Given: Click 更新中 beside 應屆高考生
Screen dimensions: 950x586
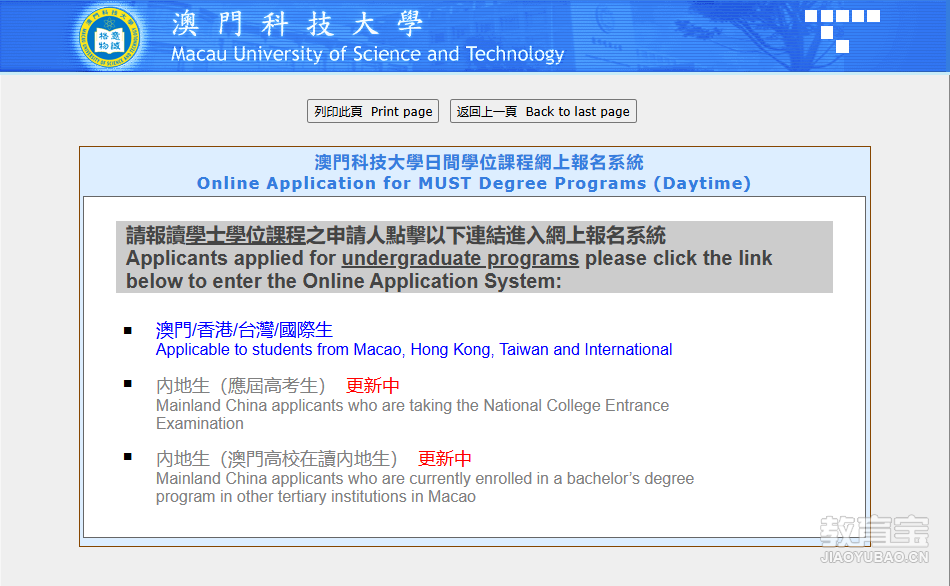Looking at the screenshot, I should 373,385.
